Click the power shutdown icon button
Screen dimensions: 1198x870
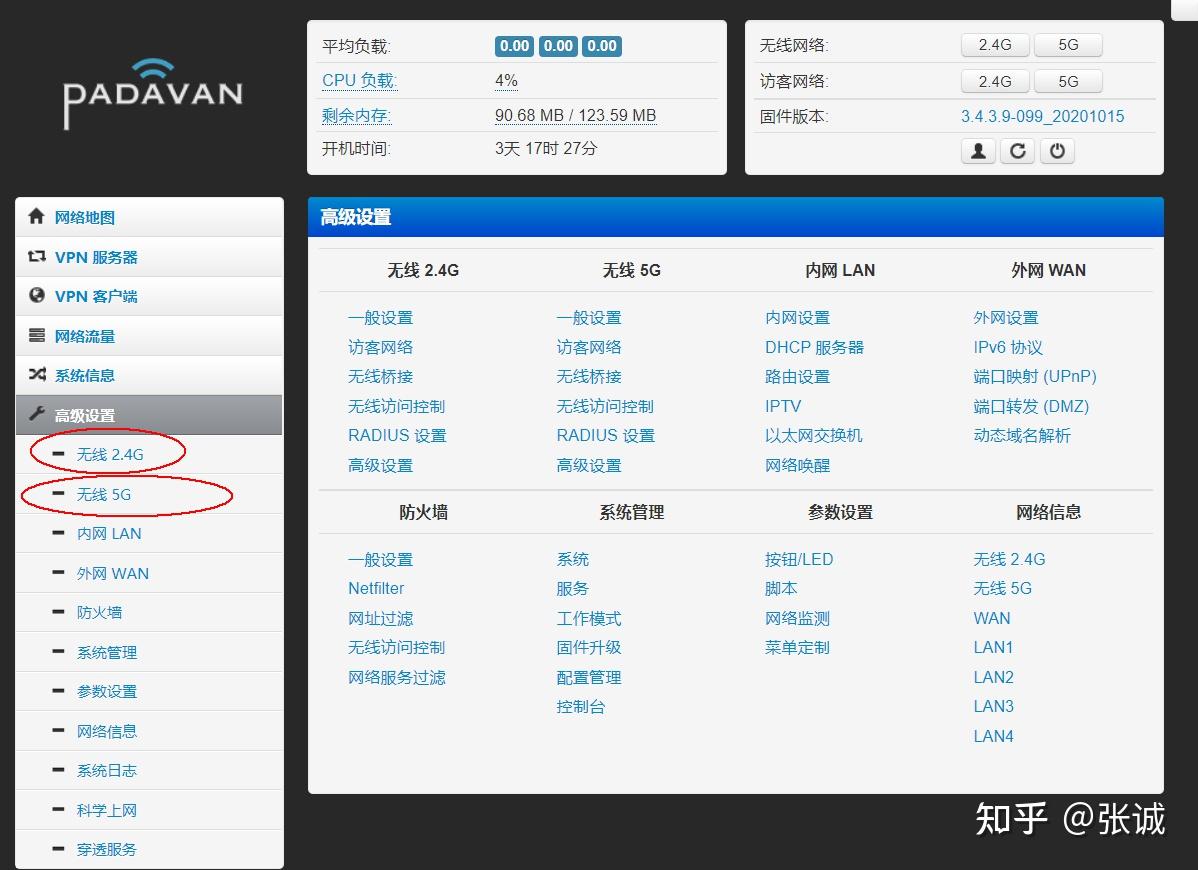(x=1057, y=150)
